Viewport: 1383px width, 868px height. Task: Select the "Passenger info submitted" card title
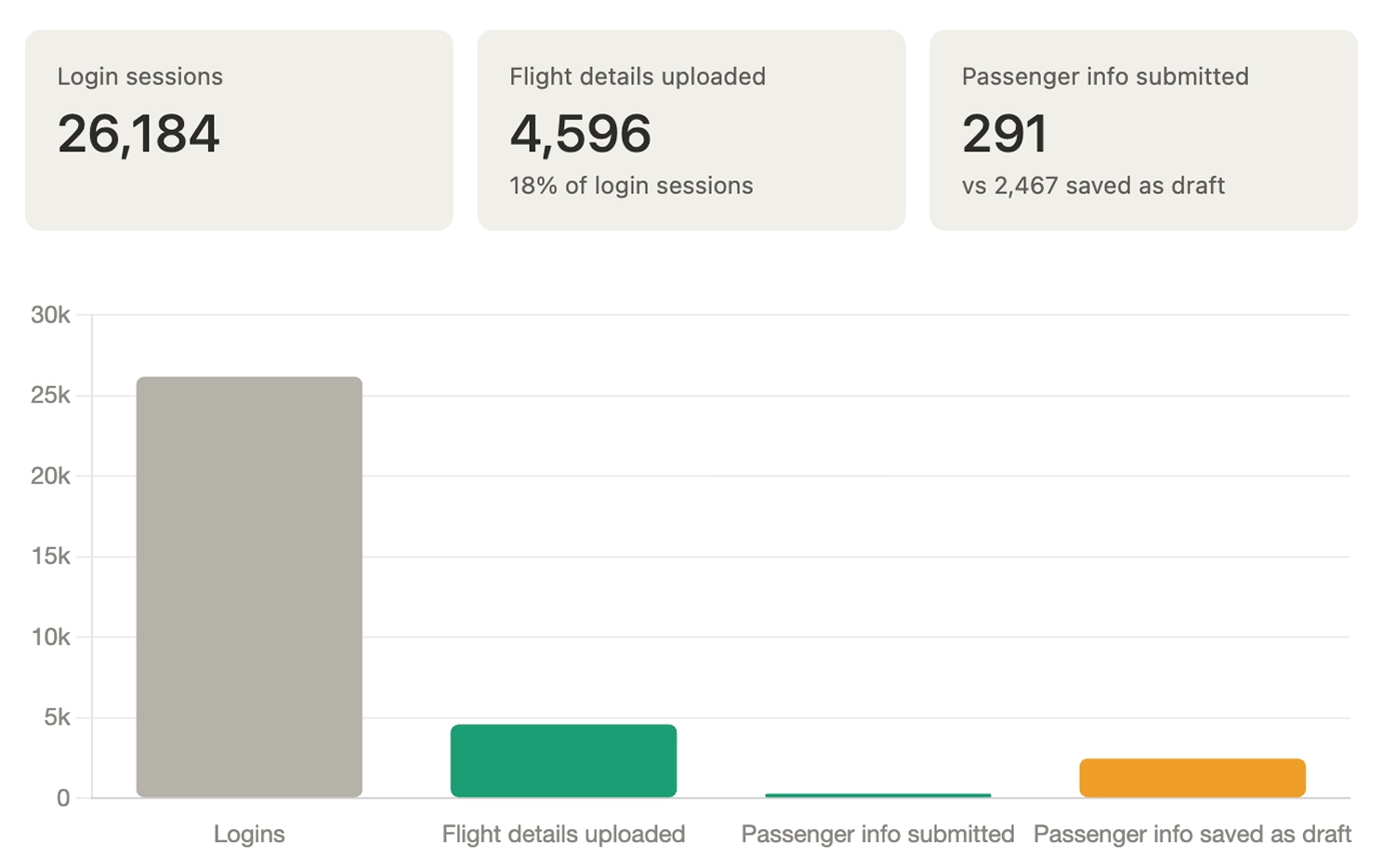click(1105, 77)
